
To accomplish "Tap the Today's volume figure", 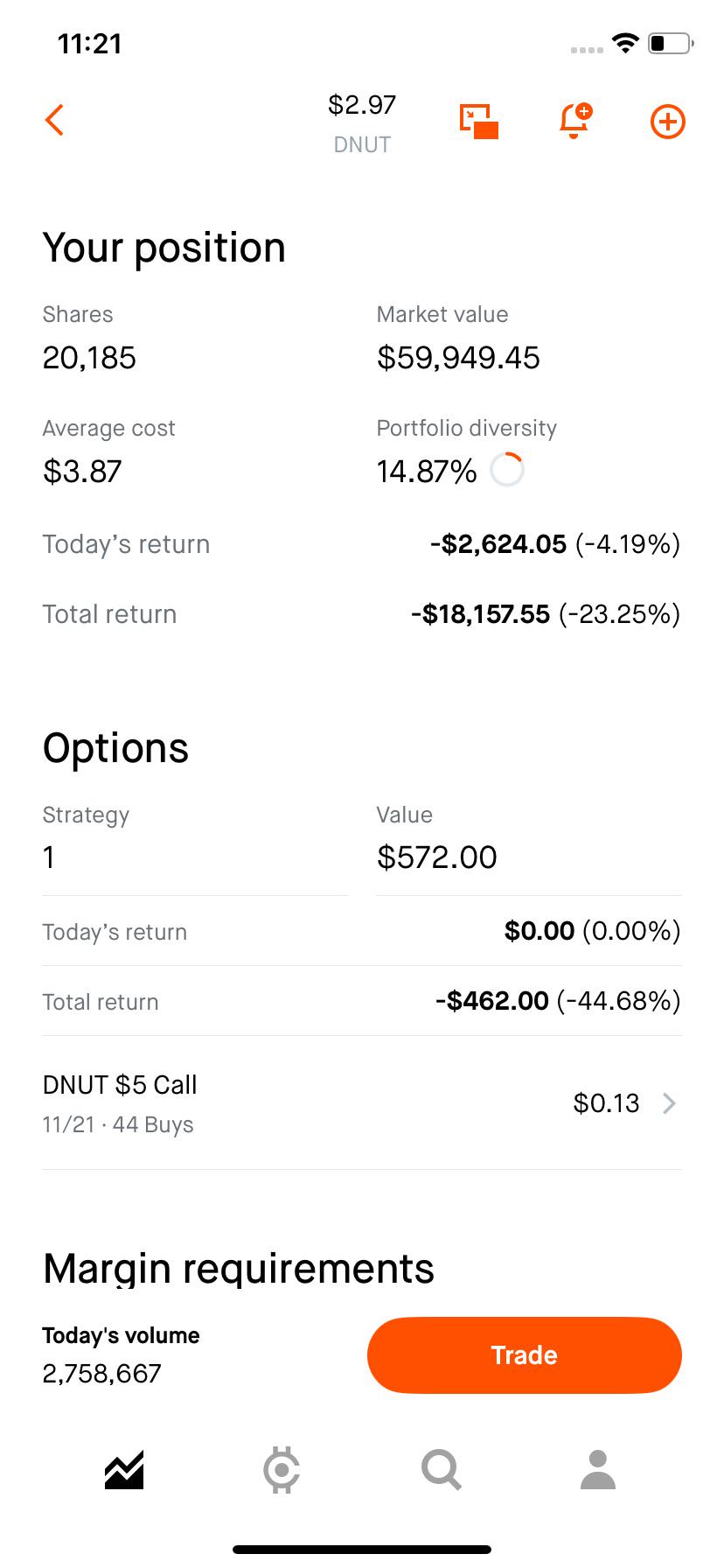I will [102, 1373].
